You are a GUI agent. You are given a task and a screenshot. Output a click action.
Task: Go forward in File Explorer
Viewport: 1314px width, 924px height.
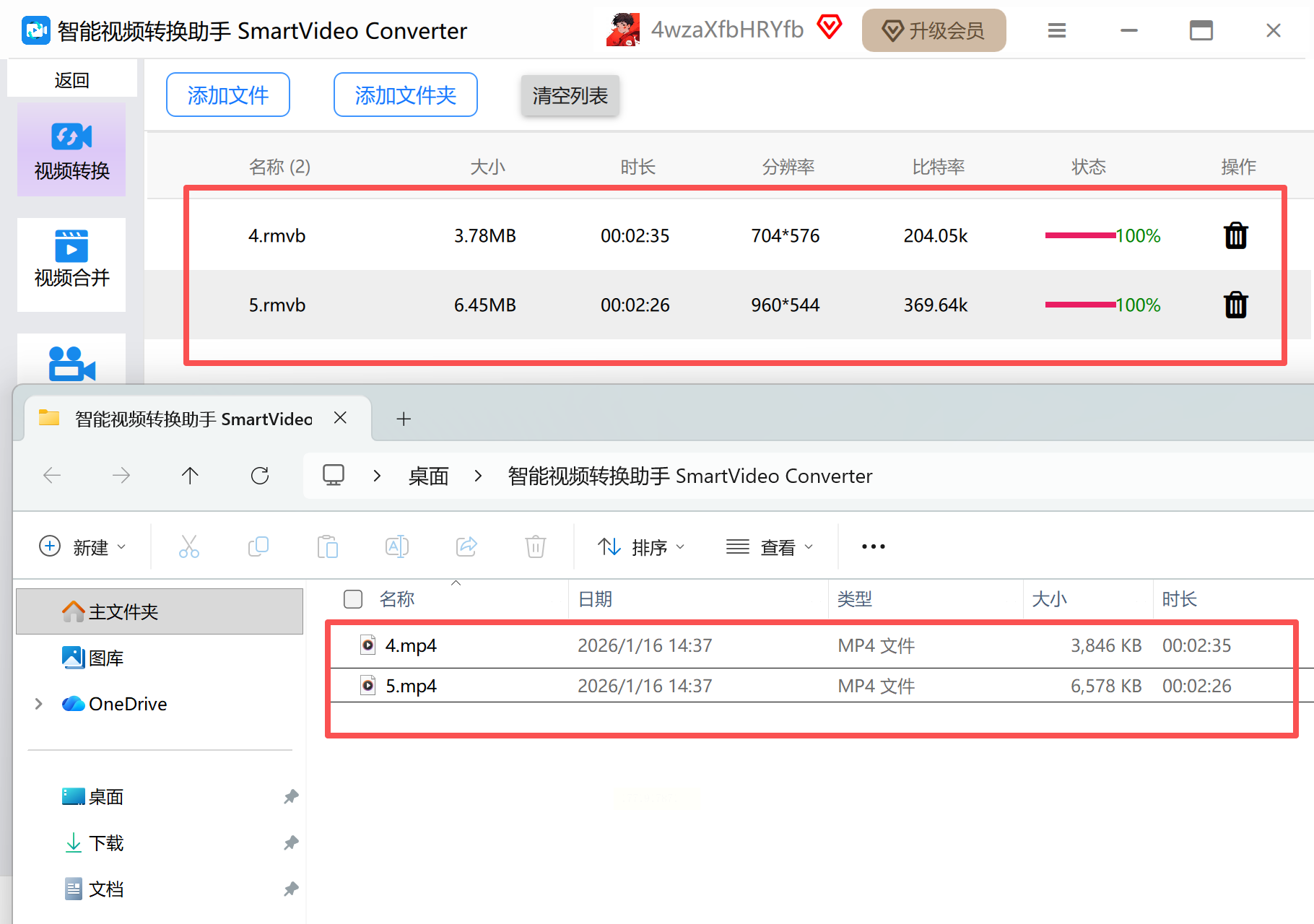(x=121, y=475)
